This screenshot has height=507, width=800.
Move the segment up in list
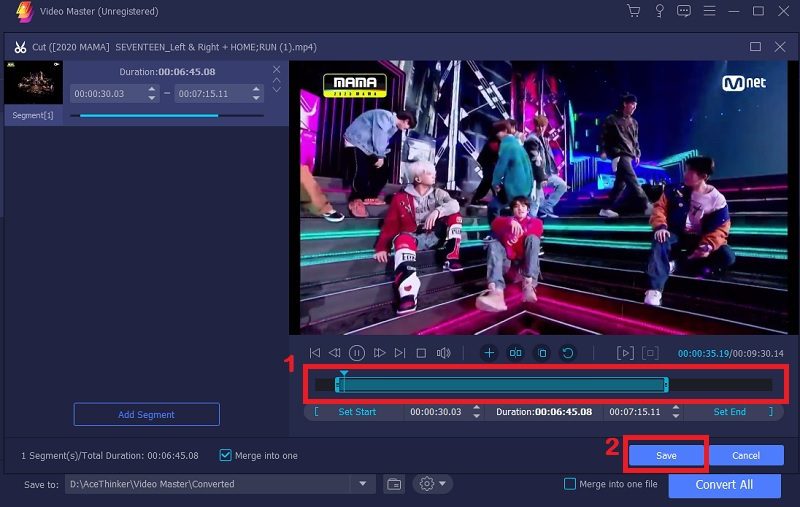click(276, 81)
